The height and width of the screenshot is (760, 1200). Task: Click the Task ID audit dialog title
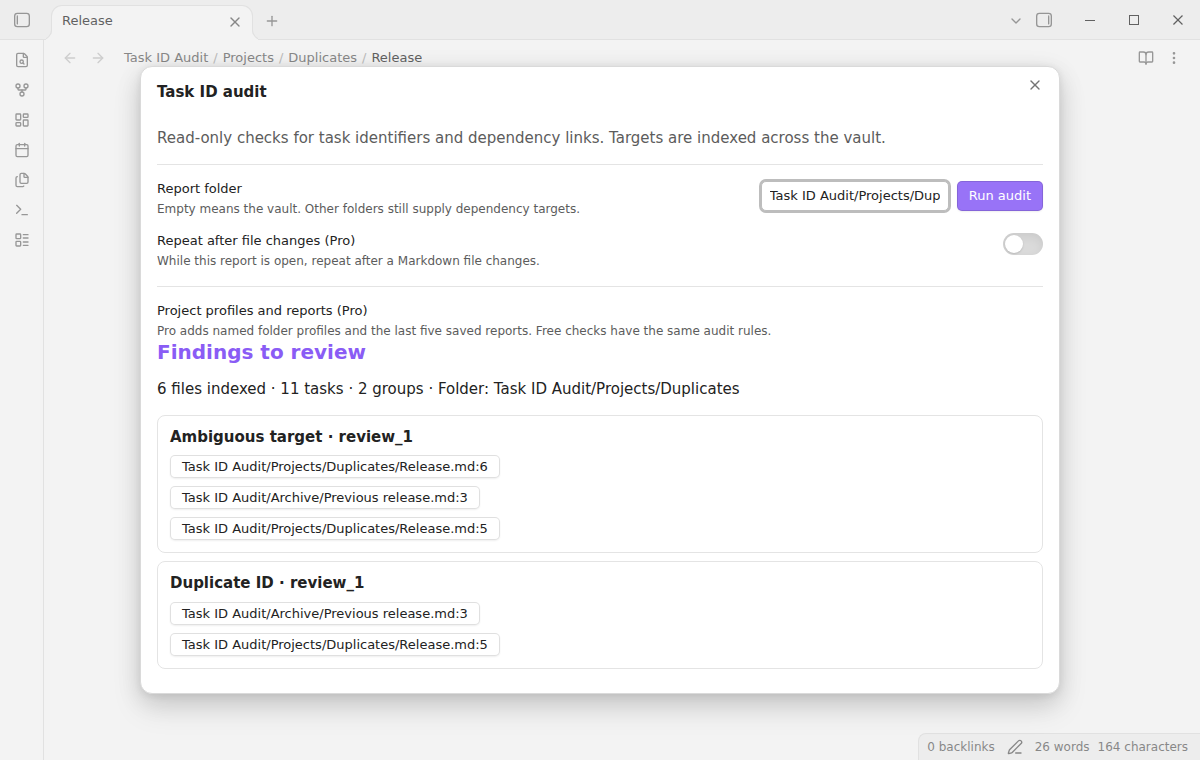coord(212,92)
